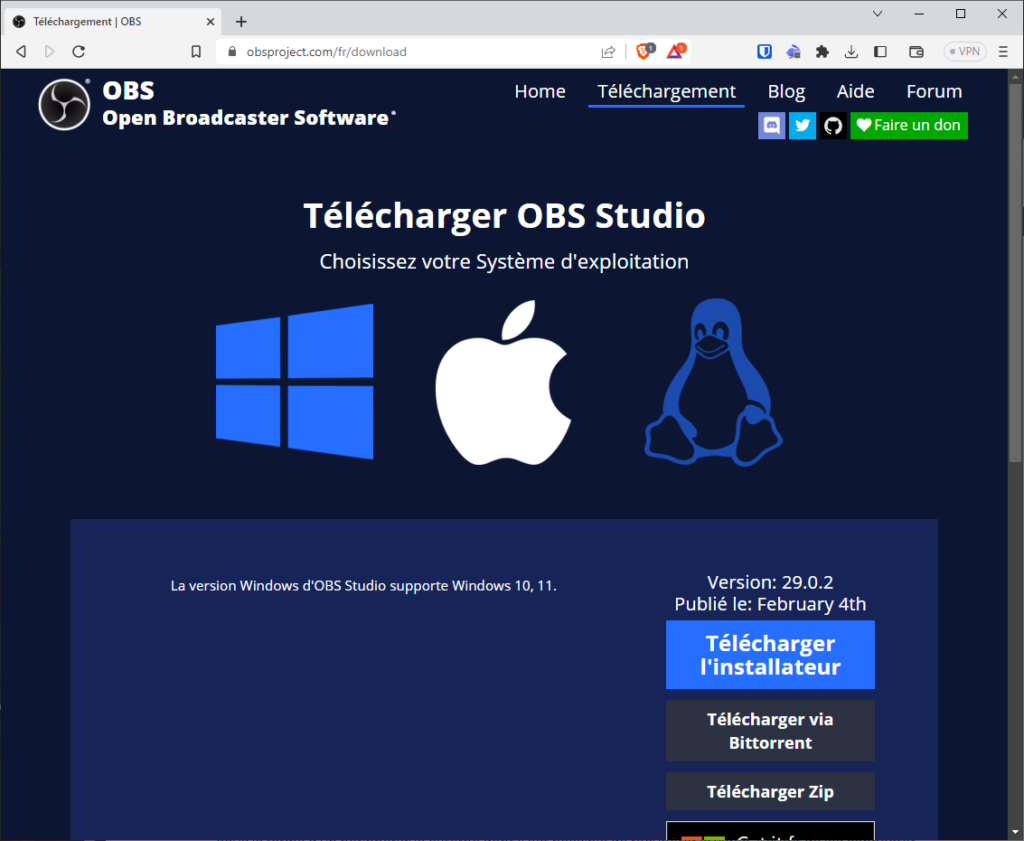Open the VPN button in the toolbar
Image resolution: width=1024 pixels, height=841 pixels.
click(x=965, y=52)
